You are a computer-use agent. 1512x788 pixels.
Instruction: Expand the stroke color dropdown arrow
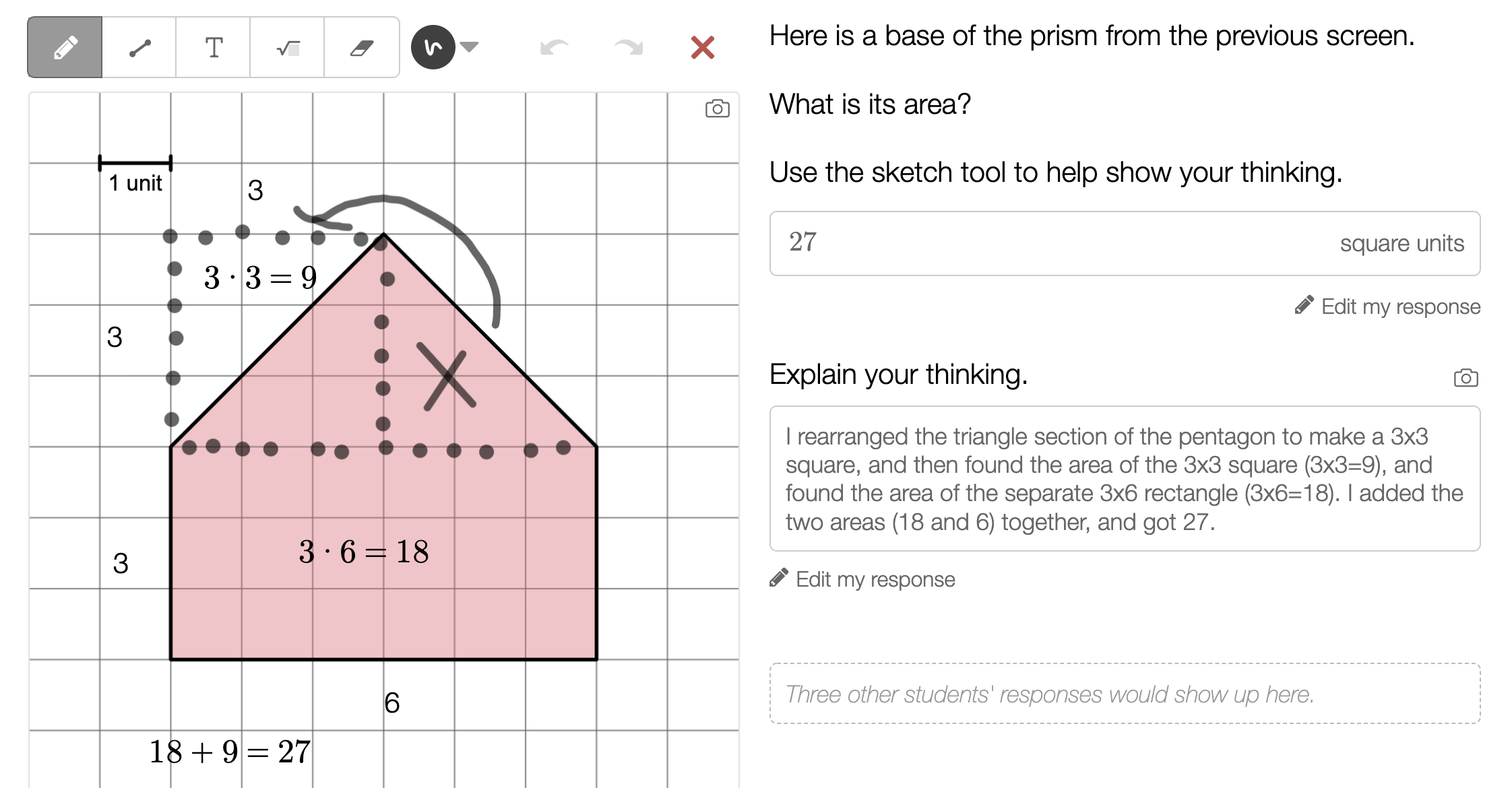tap(470, 46)
